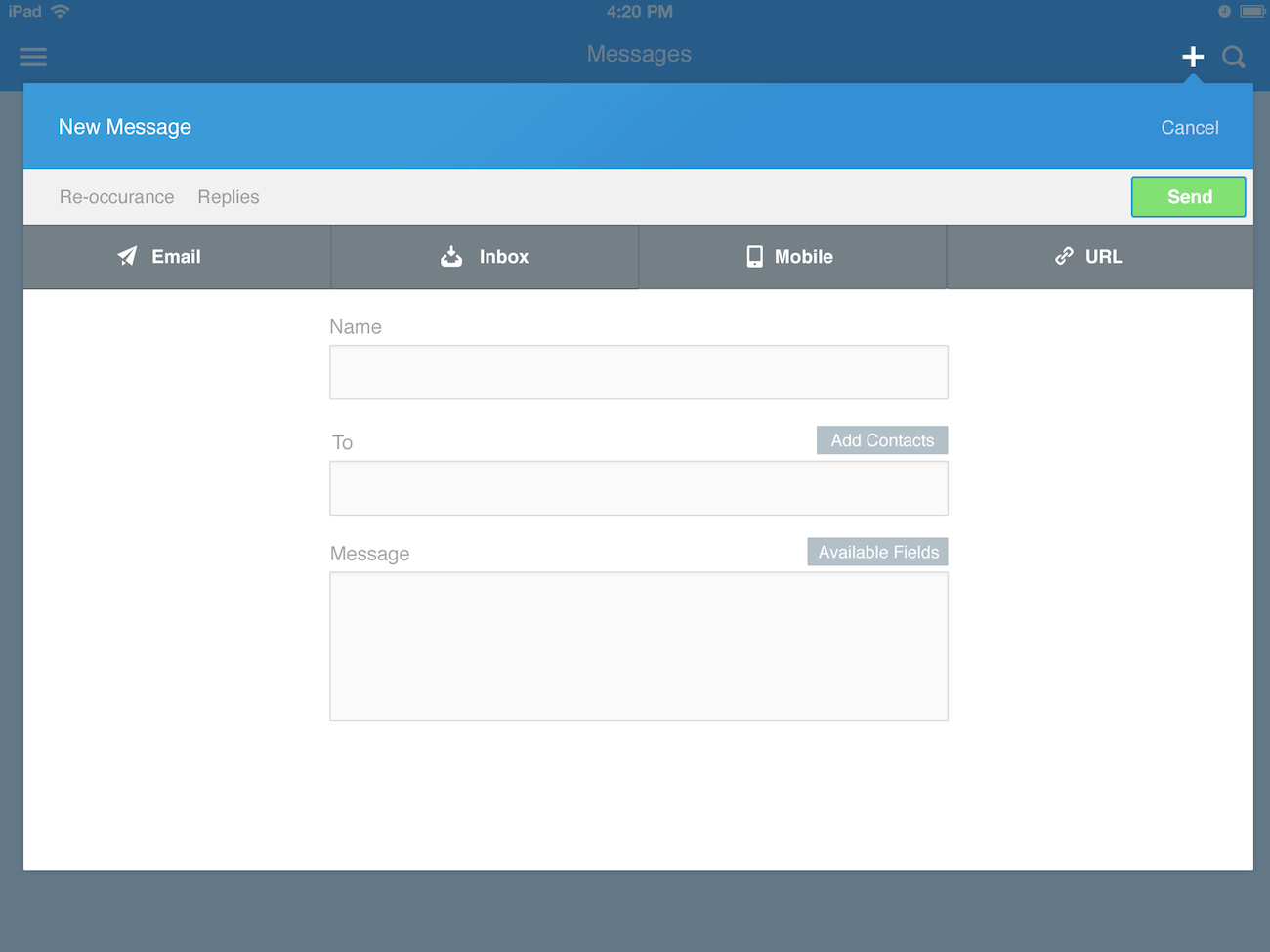Click Add Contacts button
1270x952 pixels.
pyautogui.click(x=881, y=440)
